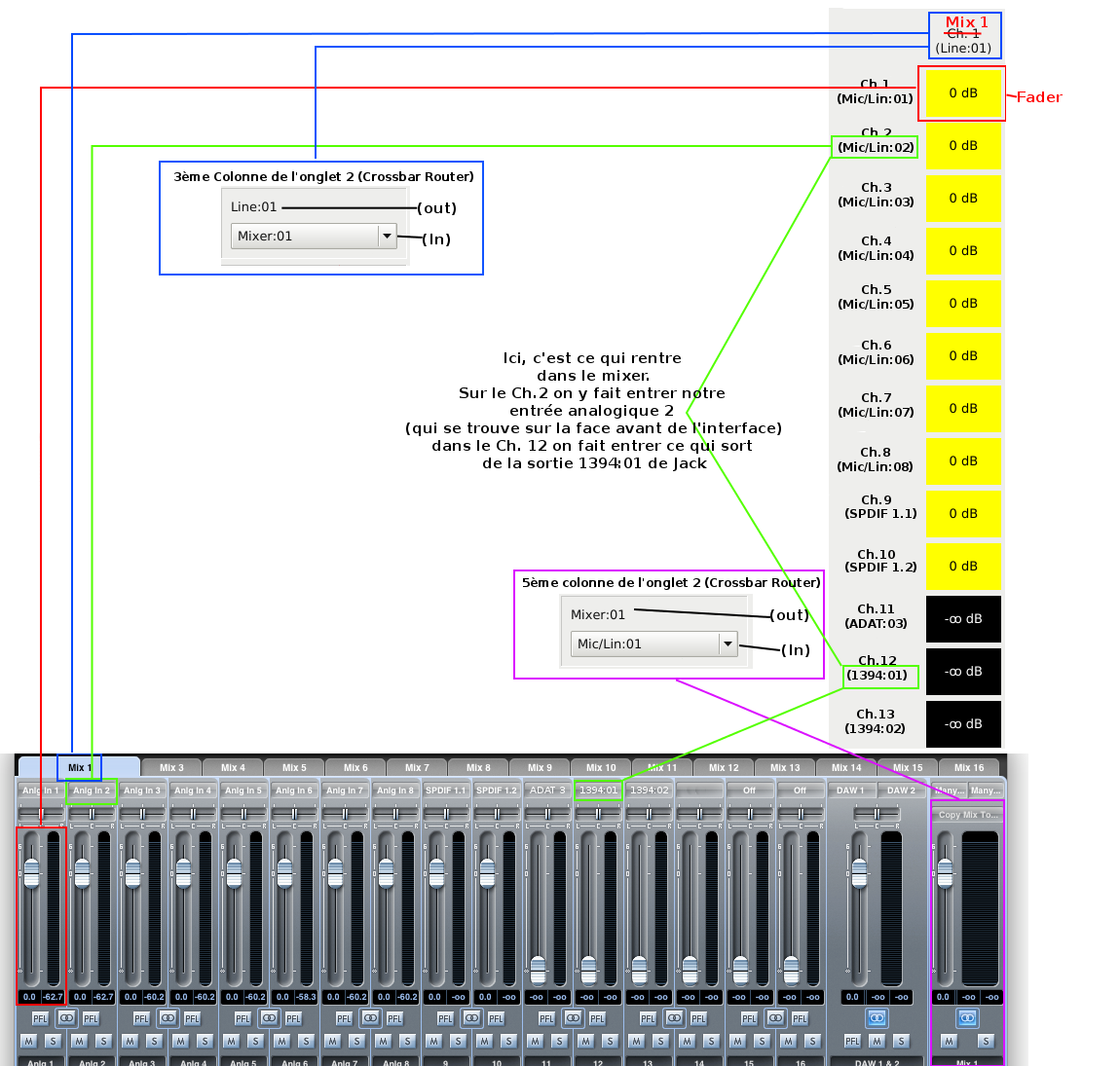Click the pan slider on Anlg 2 channel

tap(93, 813)
